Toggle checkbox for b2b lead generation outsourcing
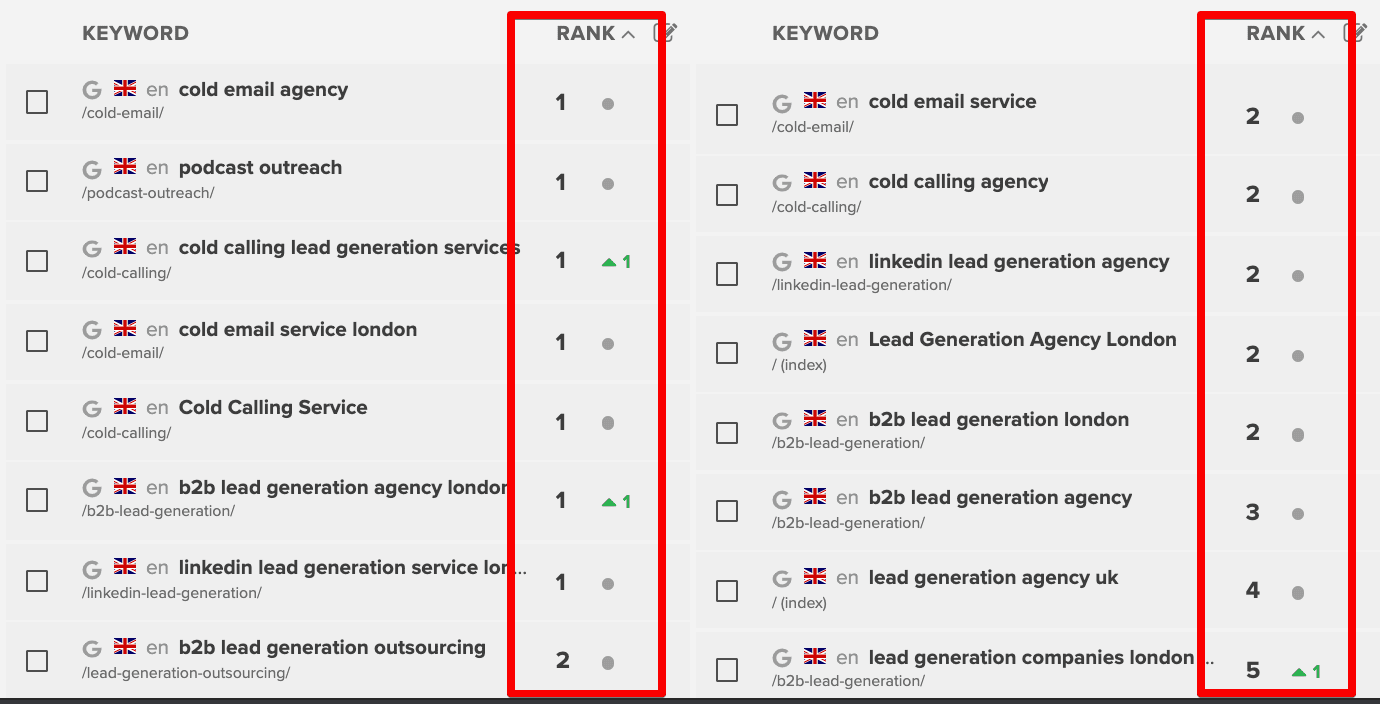The height and width of the screenshot is (704, 1380). (37, 660)
